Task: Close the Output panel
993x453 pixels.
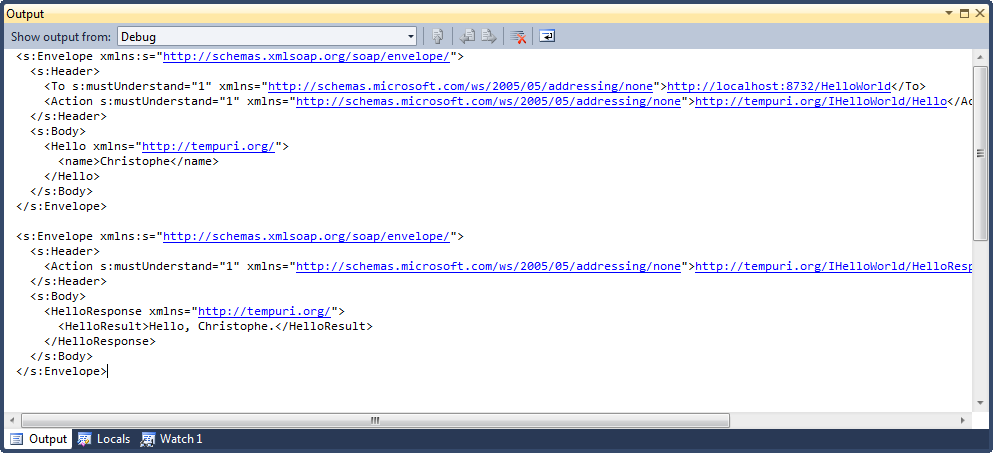Action: point(980,13)
